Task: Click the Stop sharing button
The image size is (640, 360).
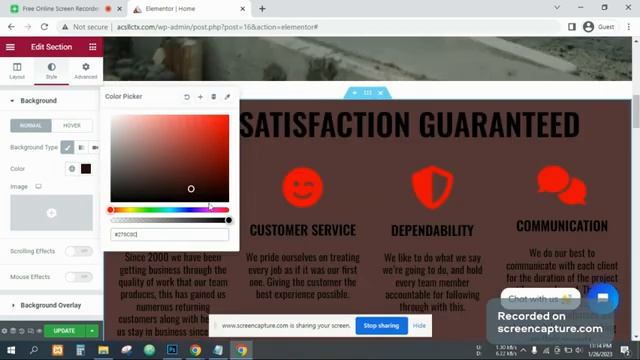Action: [x=381, y=326]
